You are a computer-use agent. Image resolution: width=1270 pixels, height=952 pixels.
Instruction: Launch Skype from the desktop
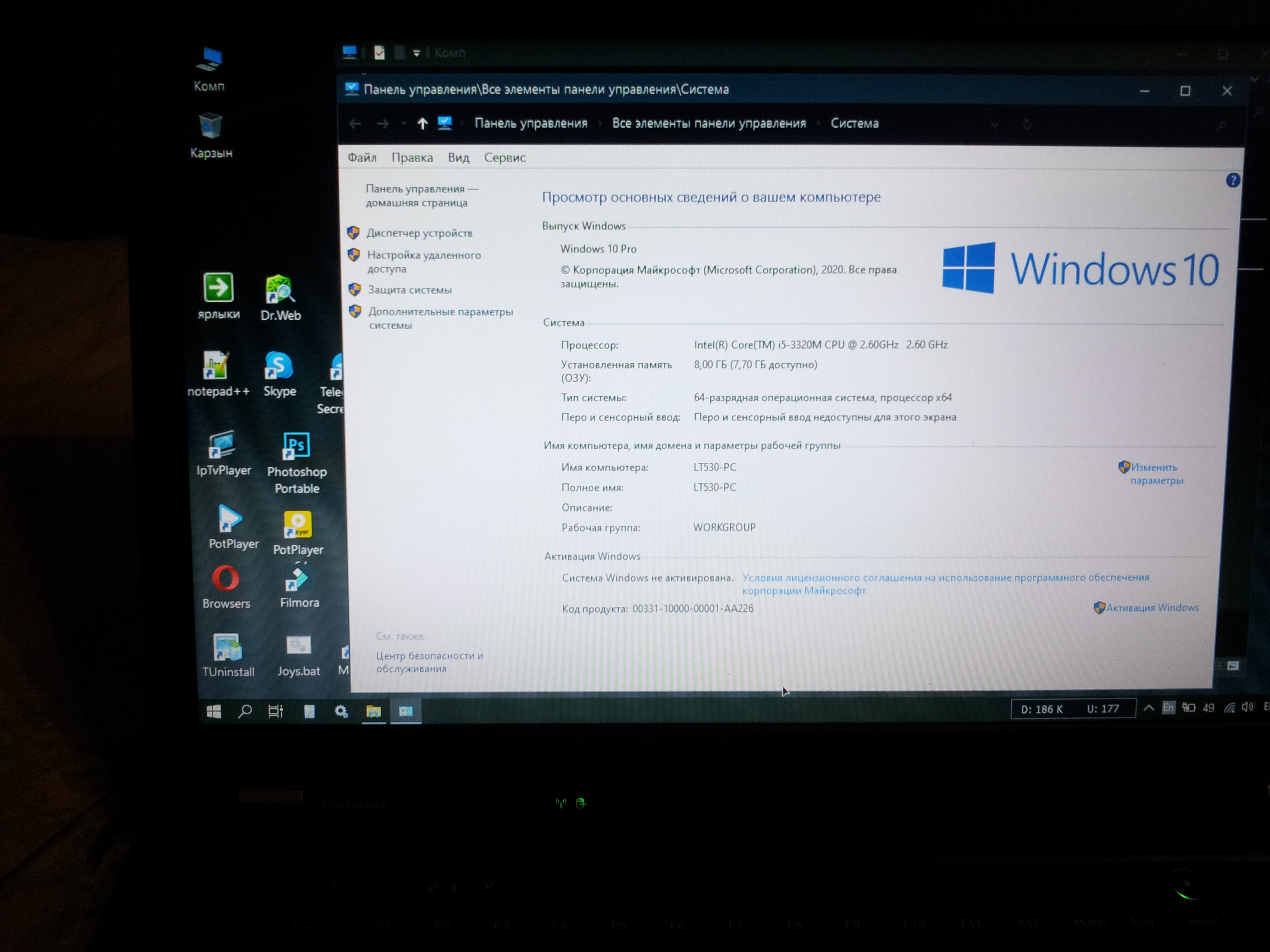[x=280, y=374]
